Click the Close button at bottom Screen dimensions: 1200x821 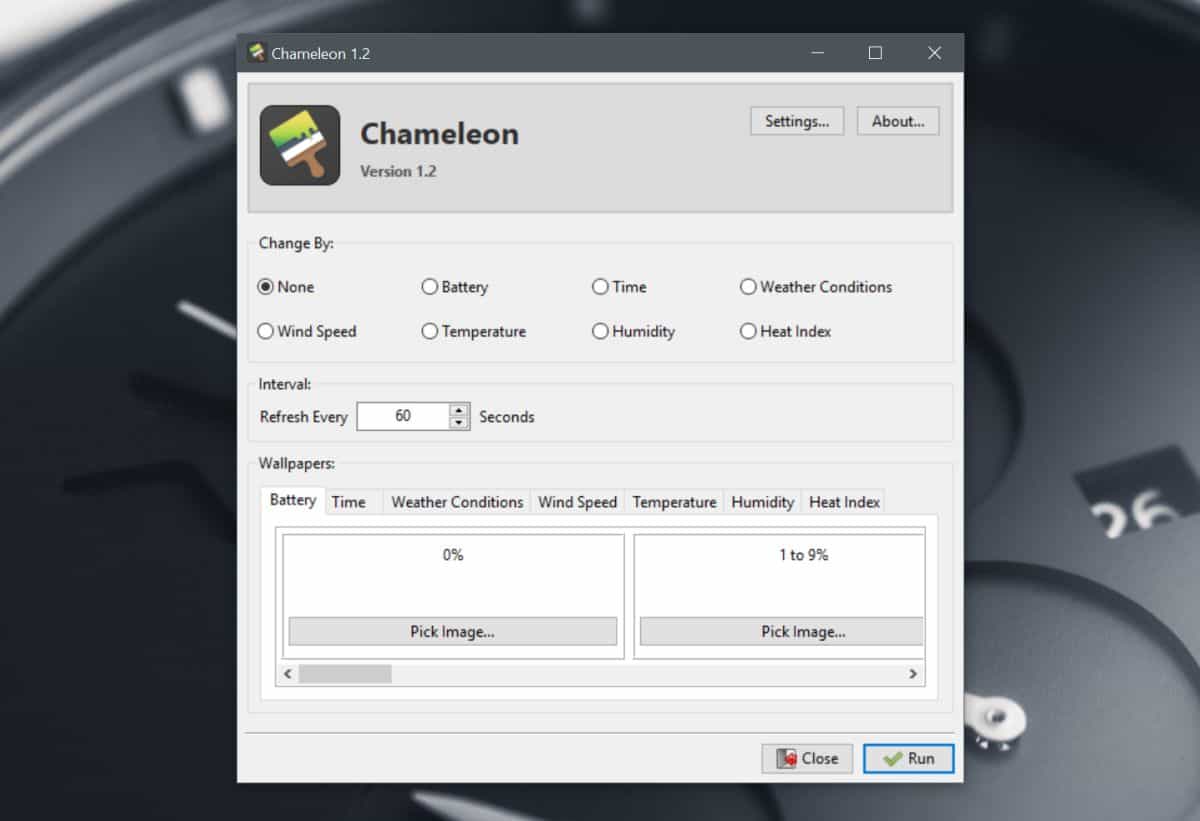coord(807,758)
